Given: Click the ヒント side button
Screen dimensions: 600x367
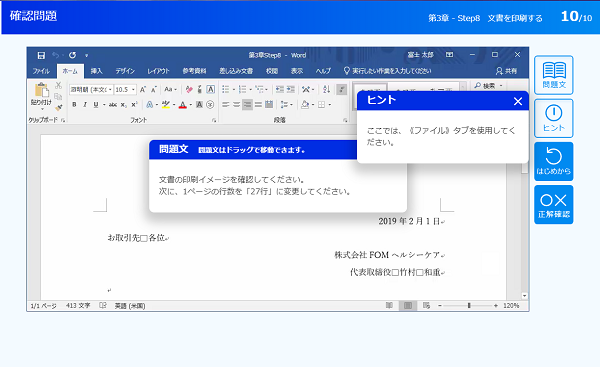Looking at the screenshot, I should tap(554, 118).
